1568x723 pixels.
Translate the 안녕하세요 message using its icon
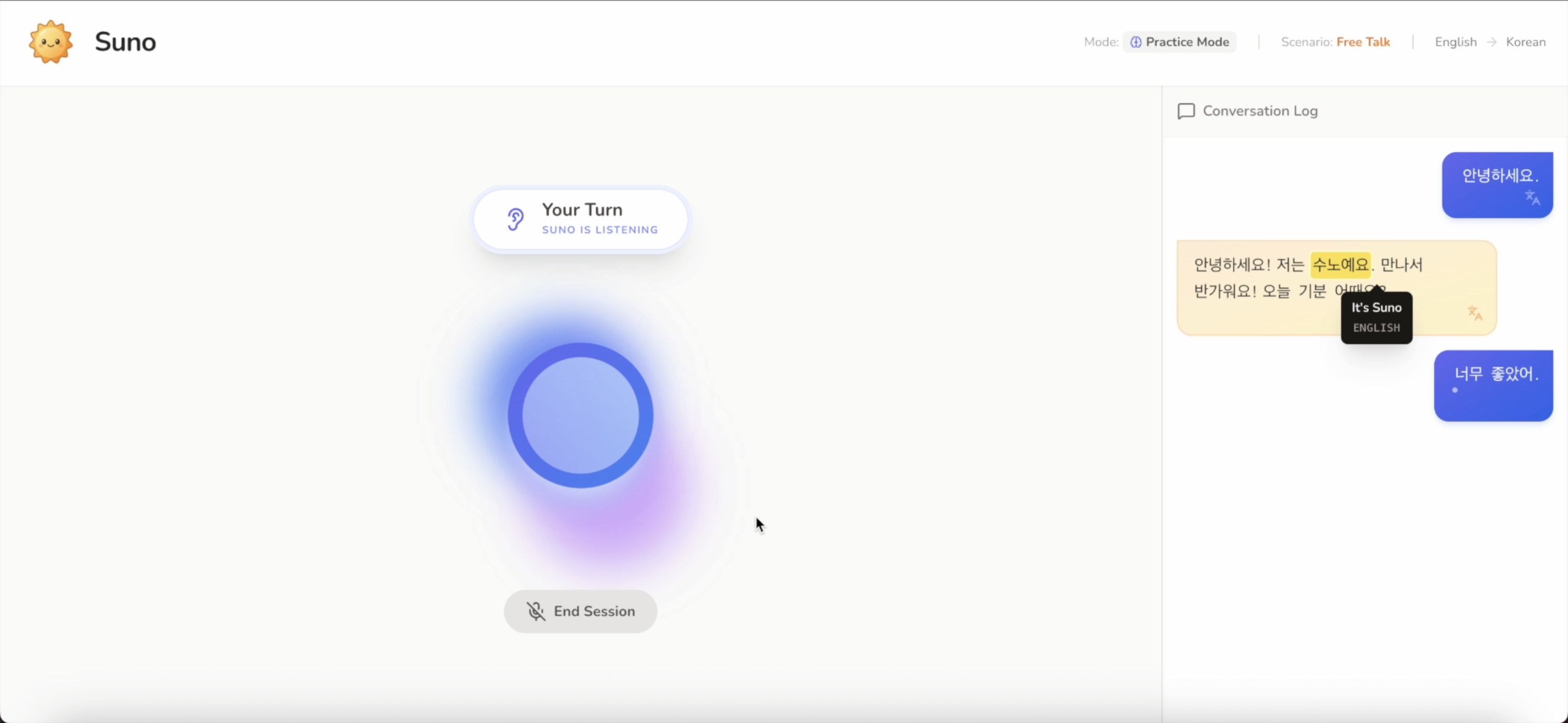coord(1532,198)
